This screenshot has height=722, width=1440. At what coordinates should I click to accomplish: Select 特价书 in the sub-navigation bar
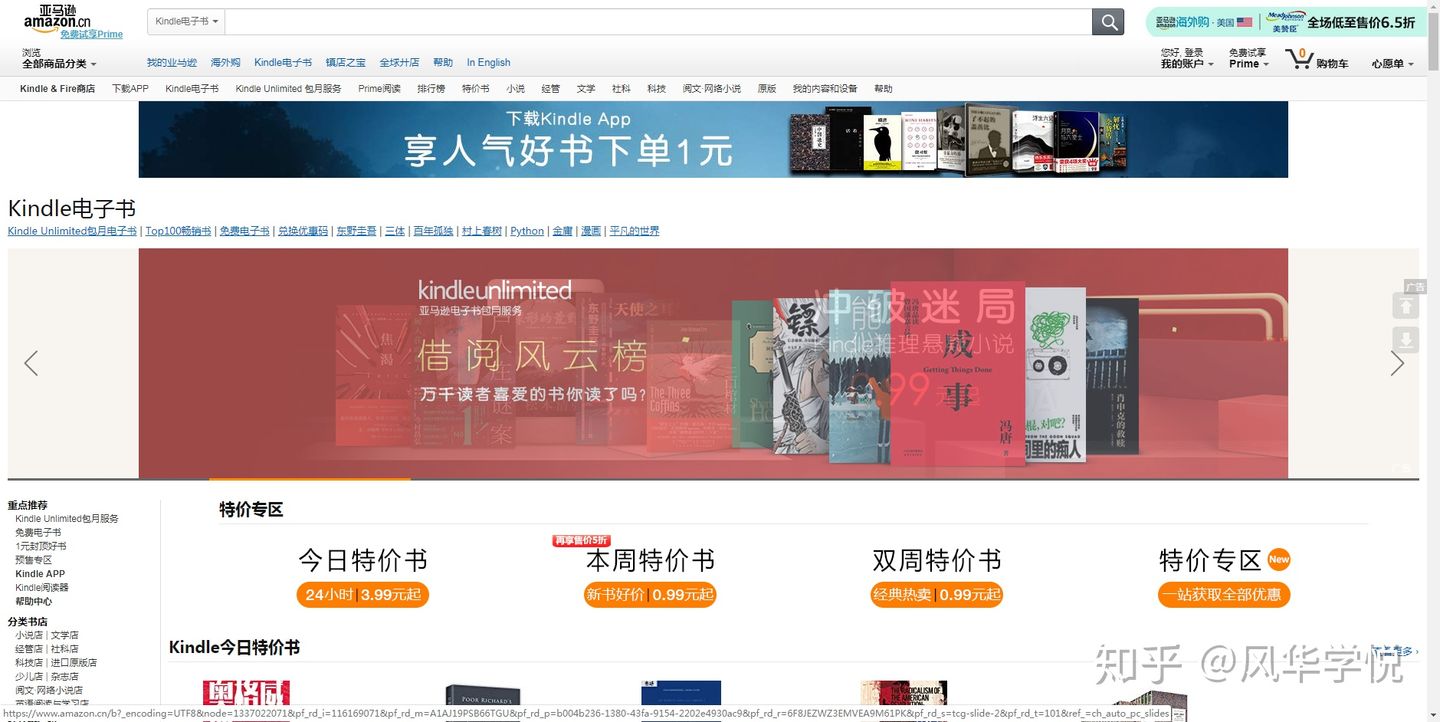pyautogui.click(x=476, y=89)
